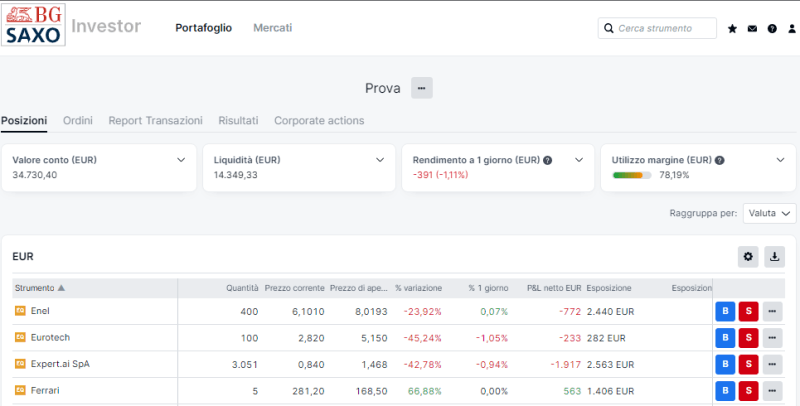800x406 pixels.
Task: Open favorites star icon
Action: click(732, 29)
